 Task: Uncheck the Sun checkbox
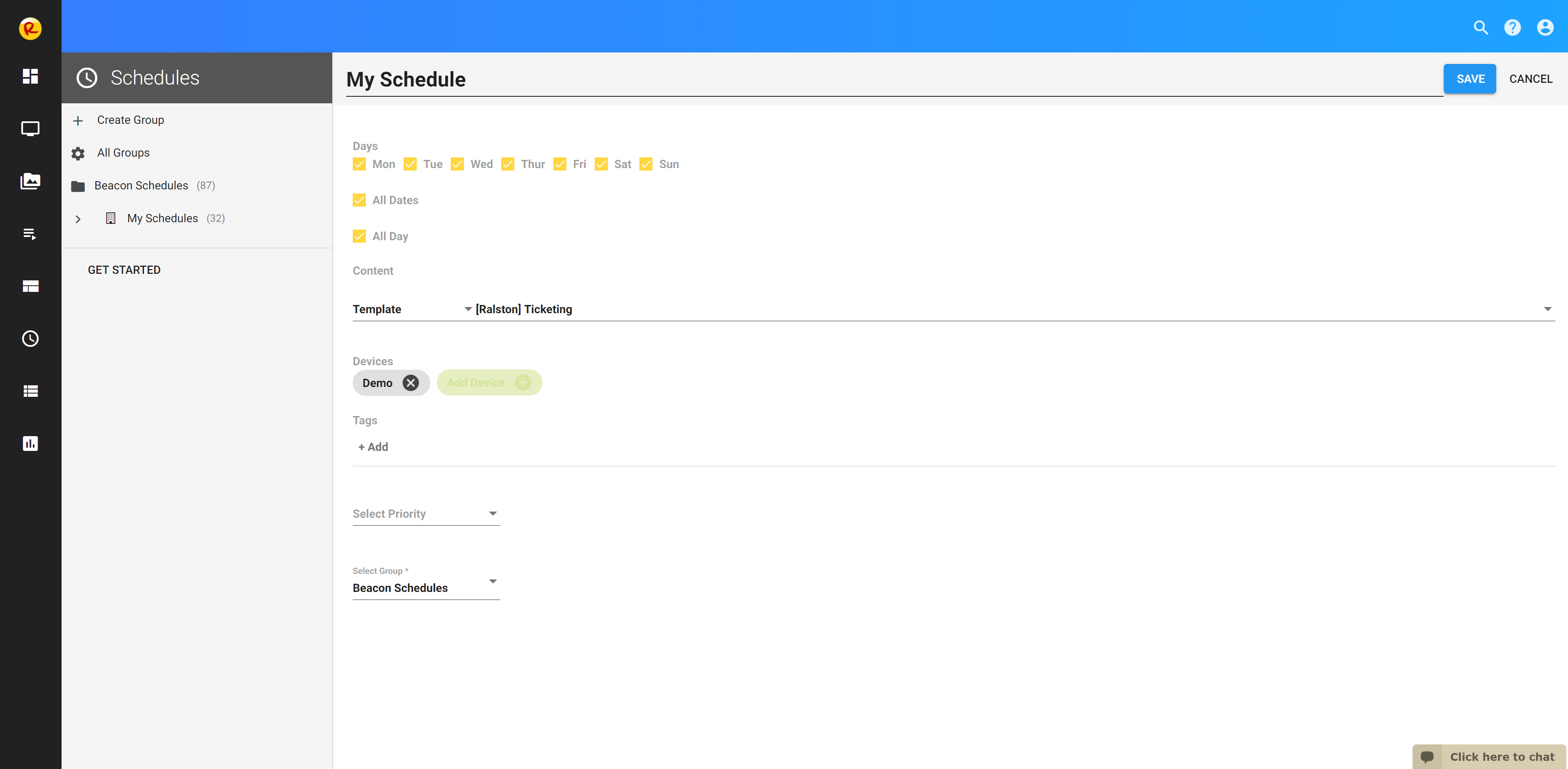point(646,164)
